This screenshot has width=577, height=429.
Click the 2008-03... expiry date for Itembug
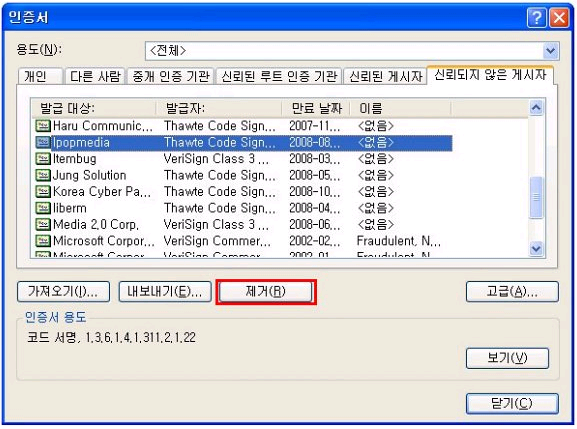[x=315, y=159]
